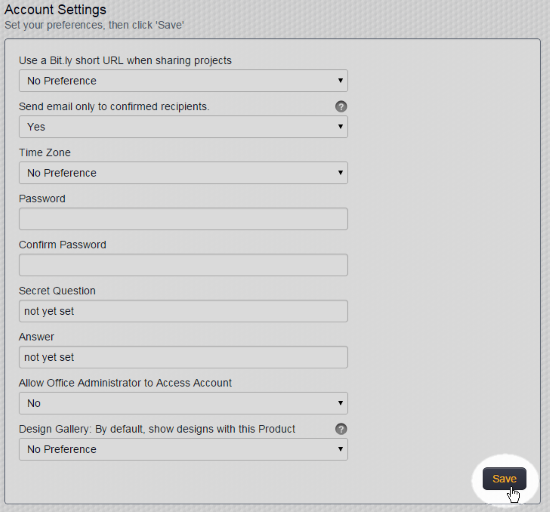Viewport: 550px width, 512px height.
Task: Click the 'Secret Question' label text
Action: tap(57, 291)
